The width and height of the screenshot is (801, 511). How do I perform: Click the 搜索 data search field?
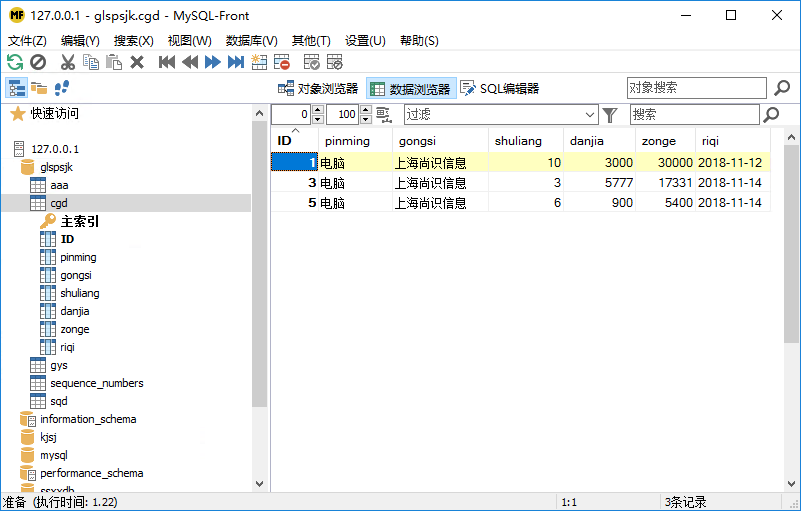(x=695, y=115)
